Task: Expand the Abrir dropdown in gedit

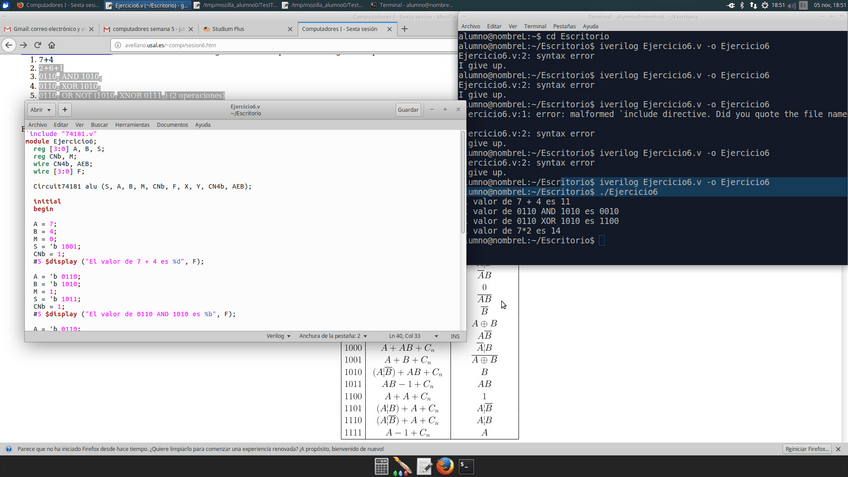Action: coord(40,109)
